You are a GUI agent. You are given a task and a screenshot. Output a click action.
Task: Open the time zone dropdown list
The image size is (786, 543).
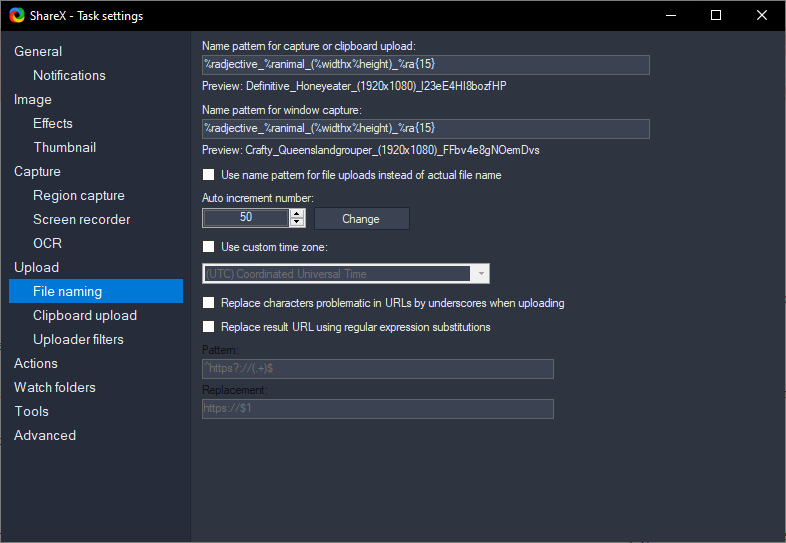[482, 274]
